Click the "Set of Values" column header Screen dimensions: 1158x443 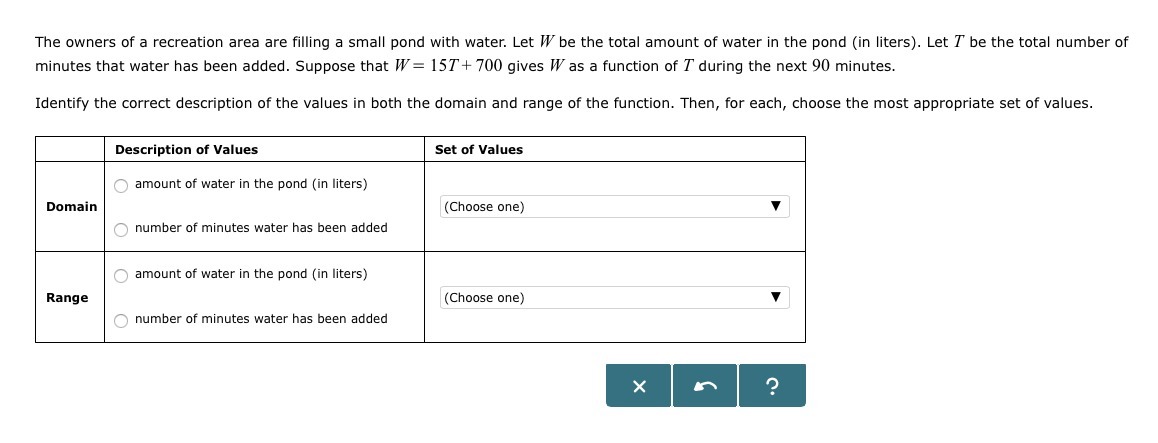(x=479, y=150)
